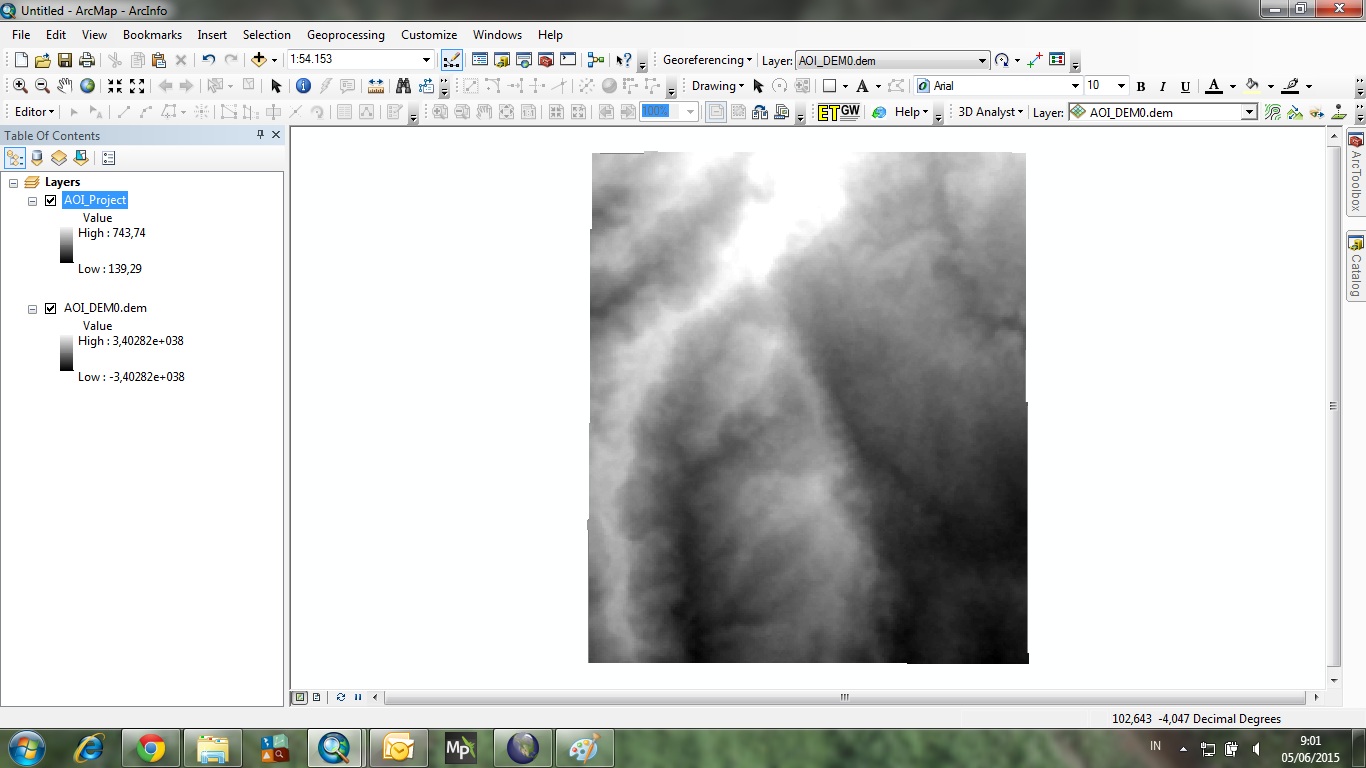The image size is (1366, 768).
Task: Click the Add Control Points tool
Action: tap(1035, 60)
